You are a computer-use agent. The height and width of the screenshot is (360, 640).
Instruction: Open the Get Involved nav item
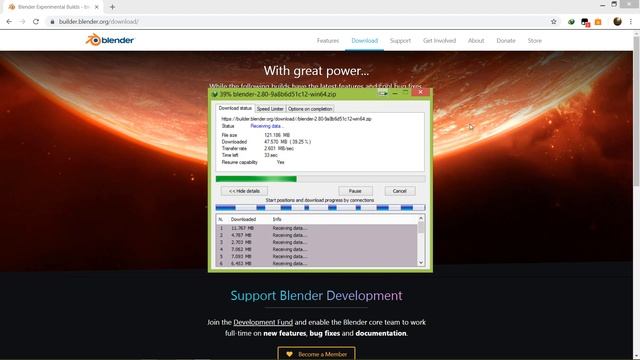point(439,41)
